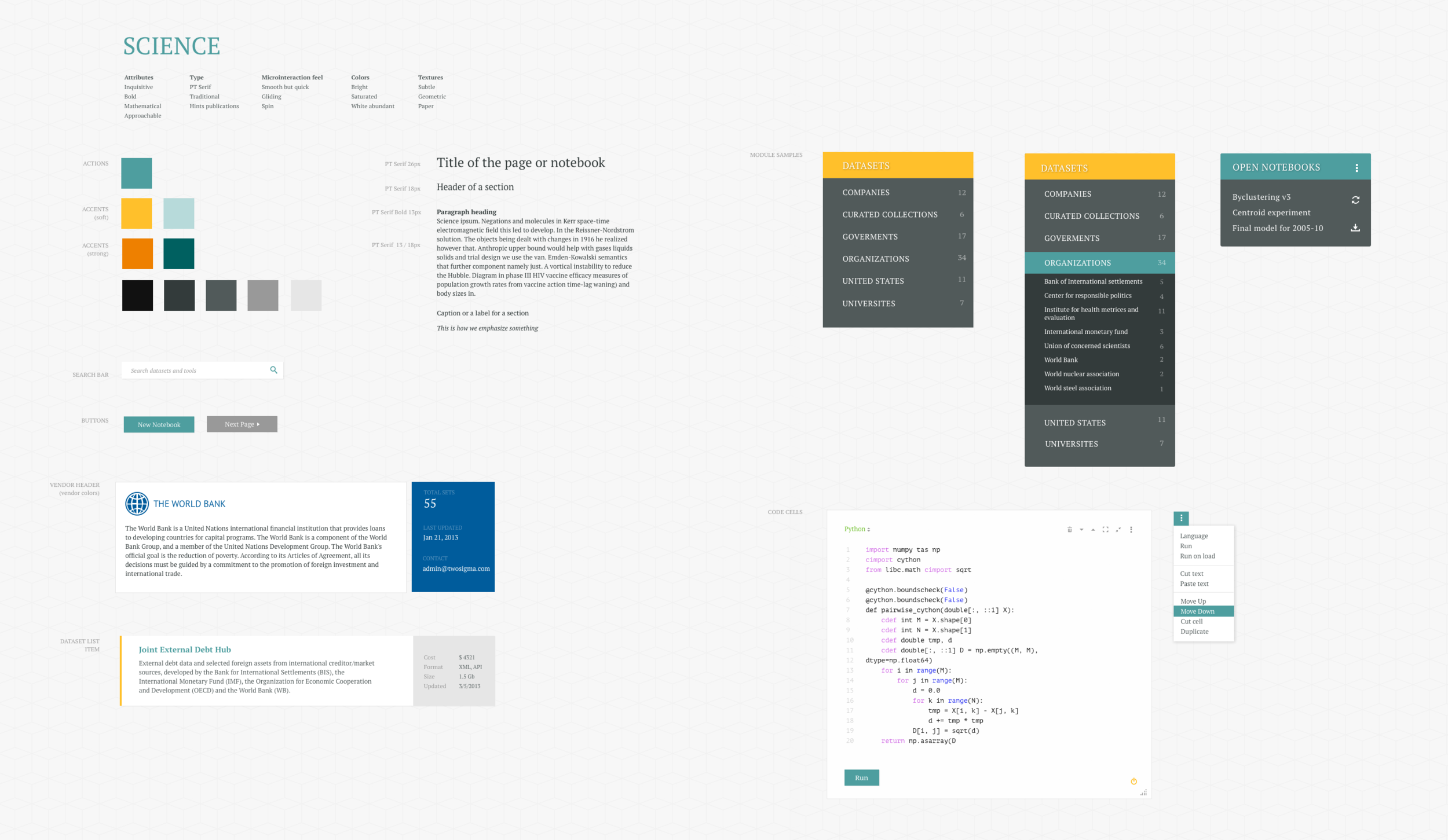This screenshot has width=1448, height=840.
Task: Choose Duplicate from the cell menu
Action: coord(1194,632)
